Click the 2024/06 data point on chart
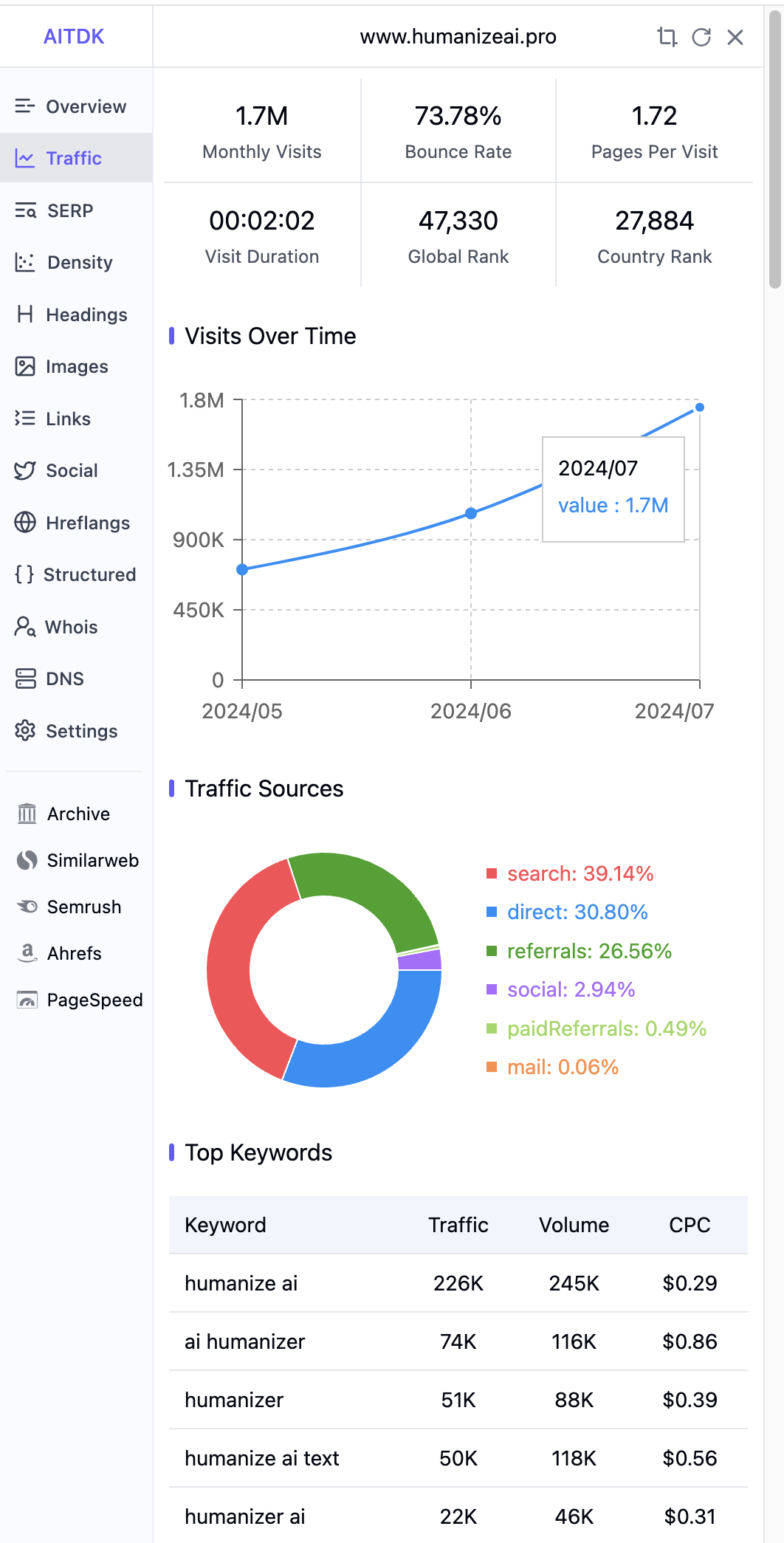Image resolution: width=784 pixels, height=1543 pixels. (471, 513)
